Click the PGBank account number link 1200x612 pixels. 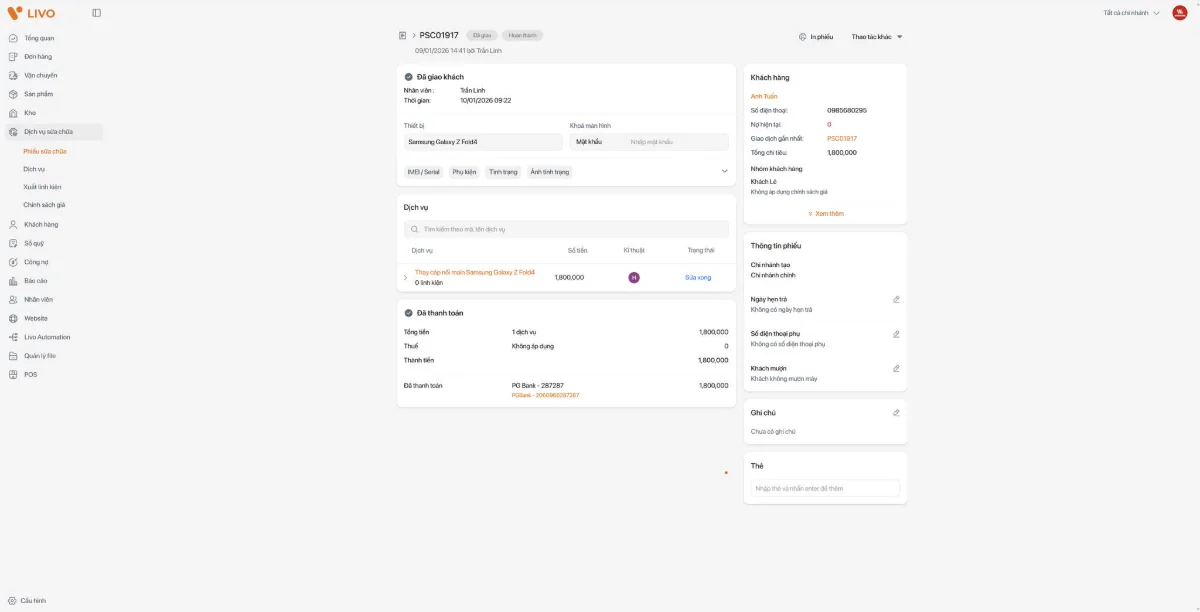(545, 395)
